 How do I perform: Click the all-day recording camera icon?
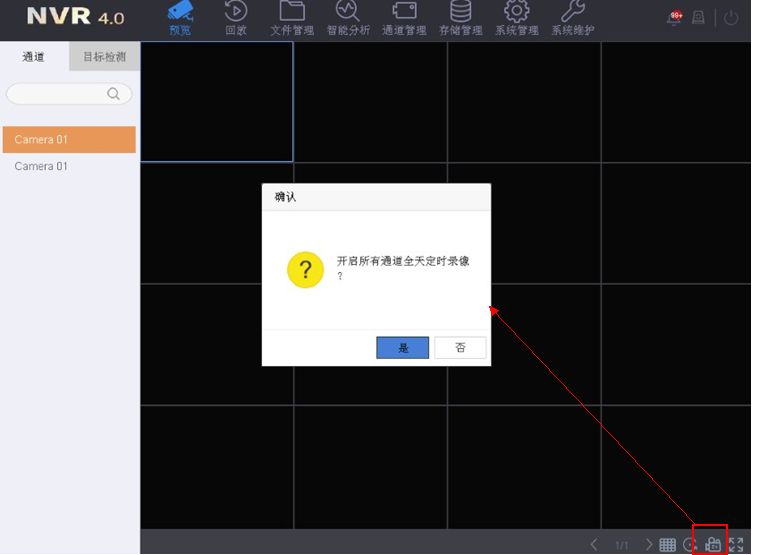click(x=712, y=544)
